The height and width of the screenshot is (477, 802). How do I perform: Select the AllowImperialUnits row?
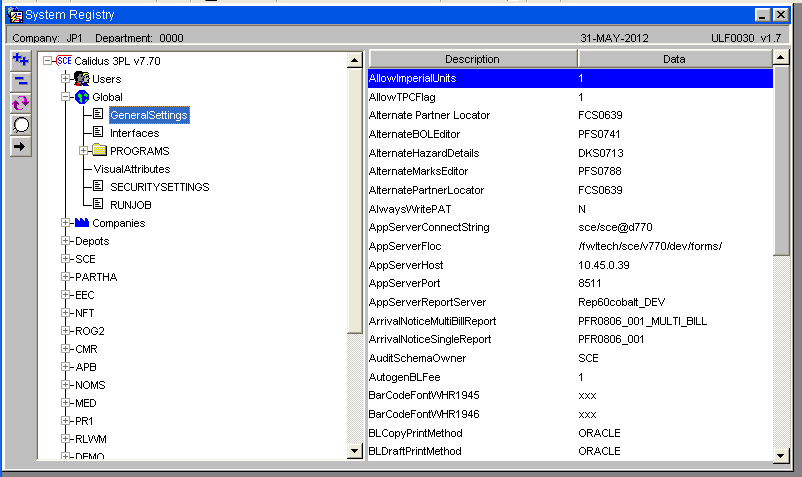point(570,78)
